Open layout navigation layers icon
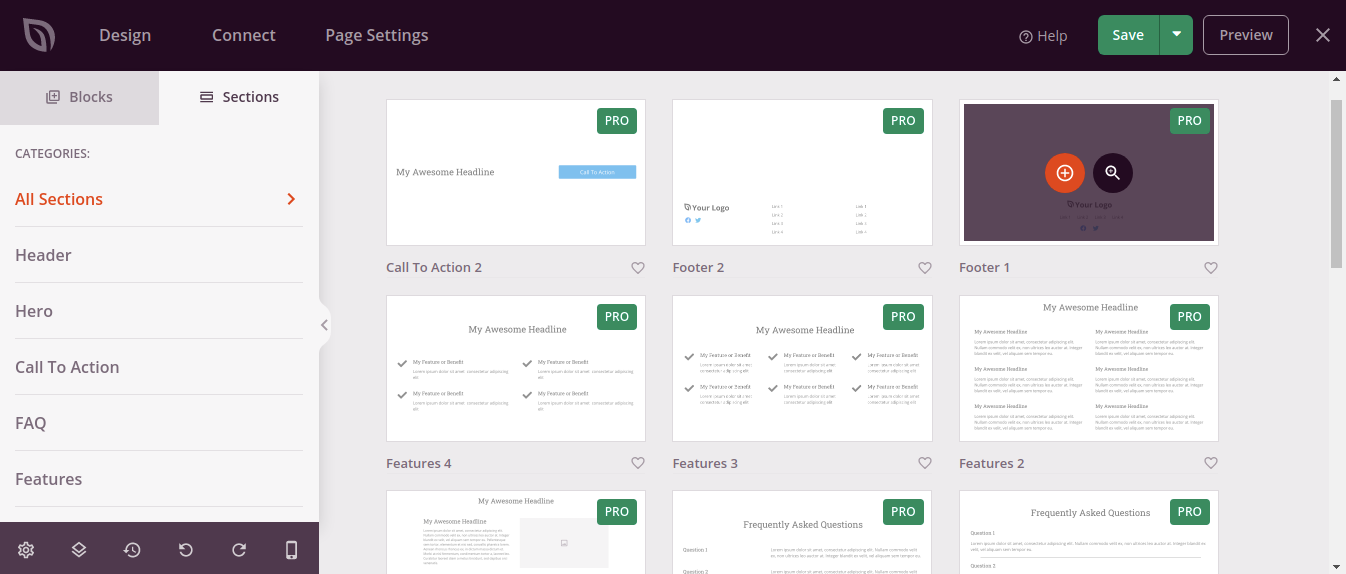Image resolution: width=1346 pixels, height=574 pixels. point(79,550)
